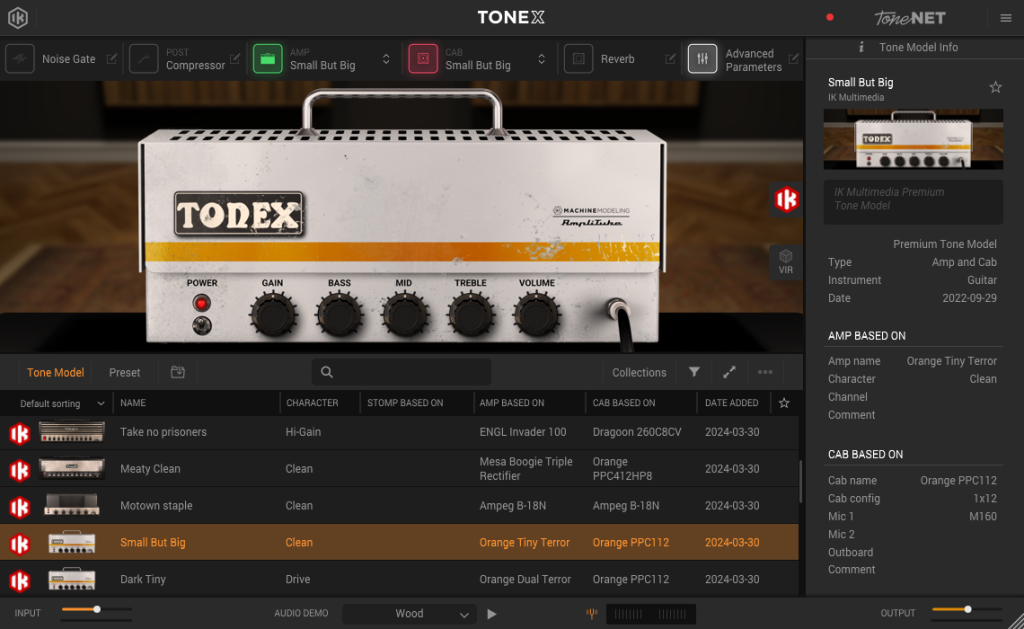1024x629 pixels.
Task: Open the AUDIO DEMO Wood dropdown
Action: pyautogui.click(x=408, y=613)
